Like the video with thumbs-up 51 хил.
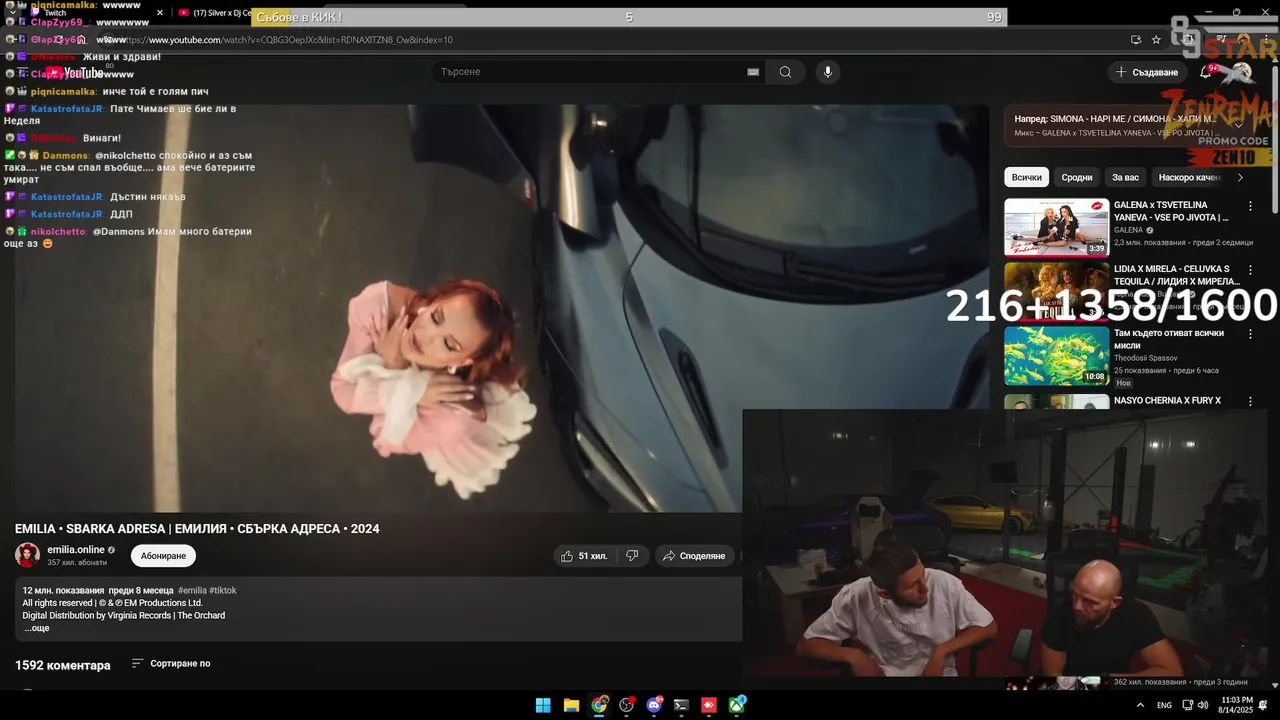This screenshot has width=1280, height=720. (x=585, y=556)
